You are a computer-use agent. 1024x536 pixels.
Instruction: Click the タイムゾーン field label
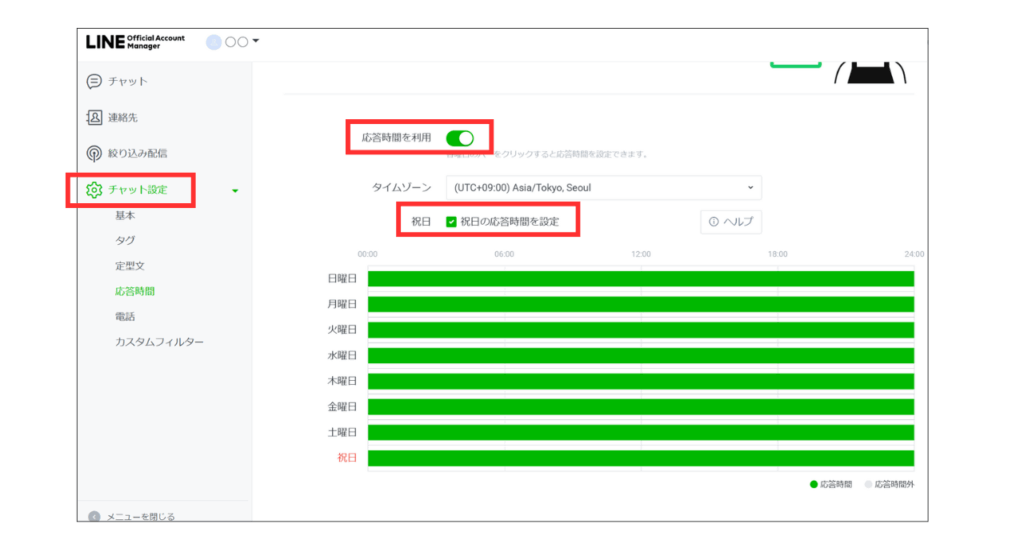(402, 188)
